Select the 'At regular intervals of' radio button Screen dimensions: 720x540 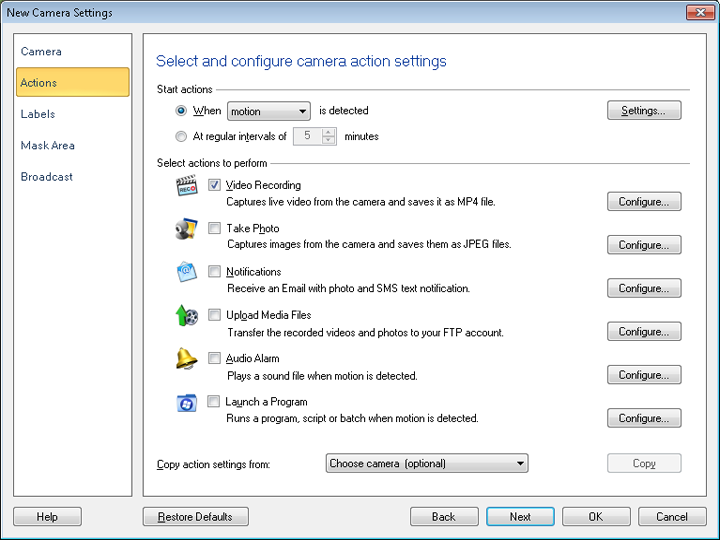click(x=181, y=137)
